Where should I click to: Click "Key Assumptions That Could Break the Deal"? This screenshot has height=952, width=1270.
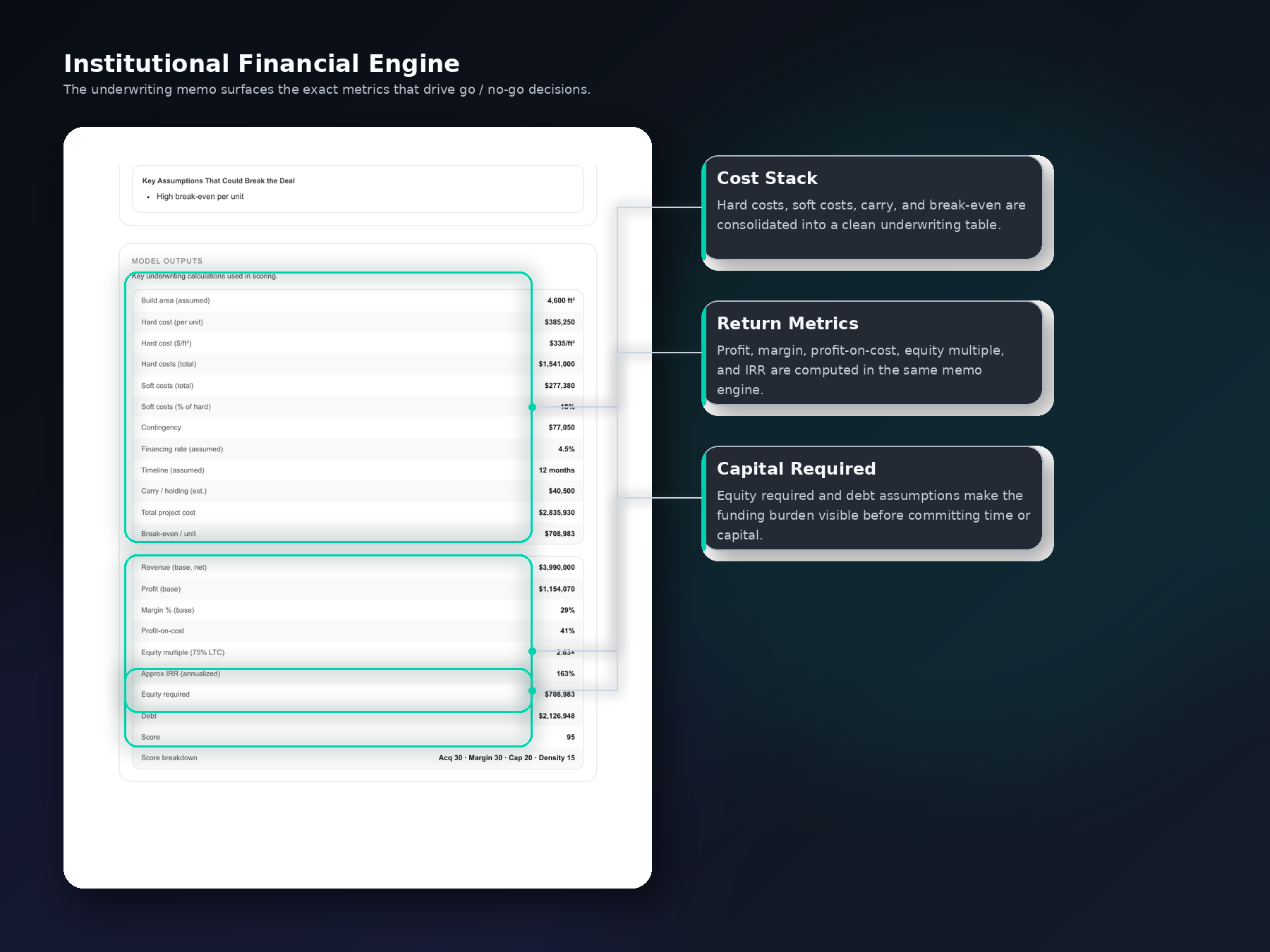tap(219, 181)
